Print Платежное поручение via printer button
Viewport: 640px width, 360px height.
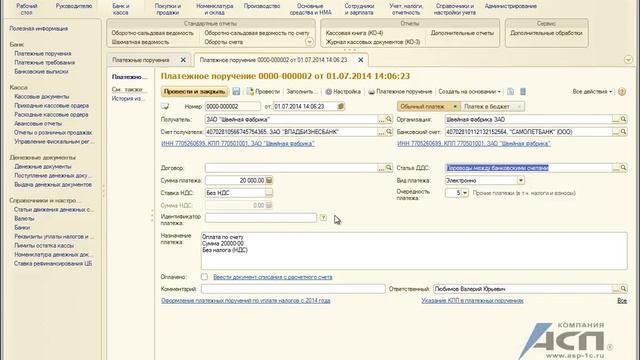400,91
